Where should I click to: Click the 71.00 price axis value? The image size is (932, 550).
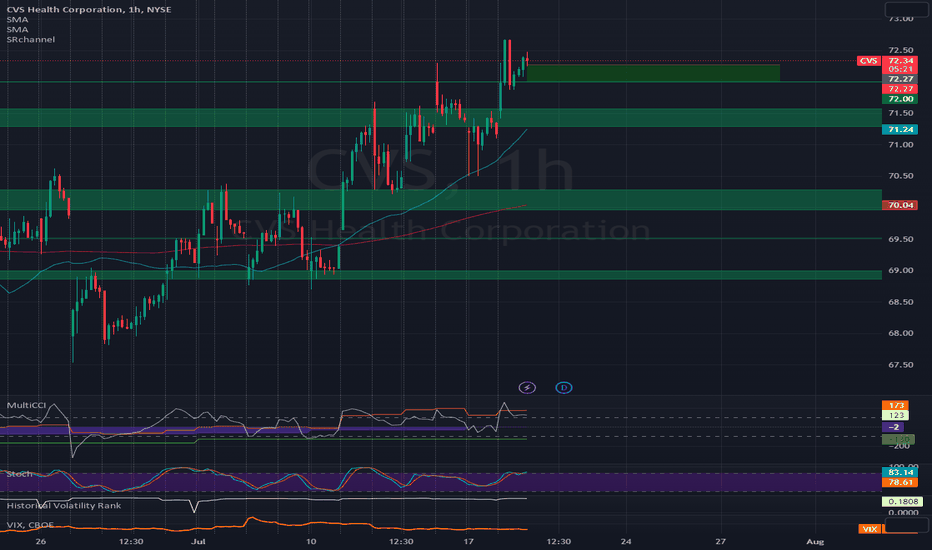tap(900, 144)
